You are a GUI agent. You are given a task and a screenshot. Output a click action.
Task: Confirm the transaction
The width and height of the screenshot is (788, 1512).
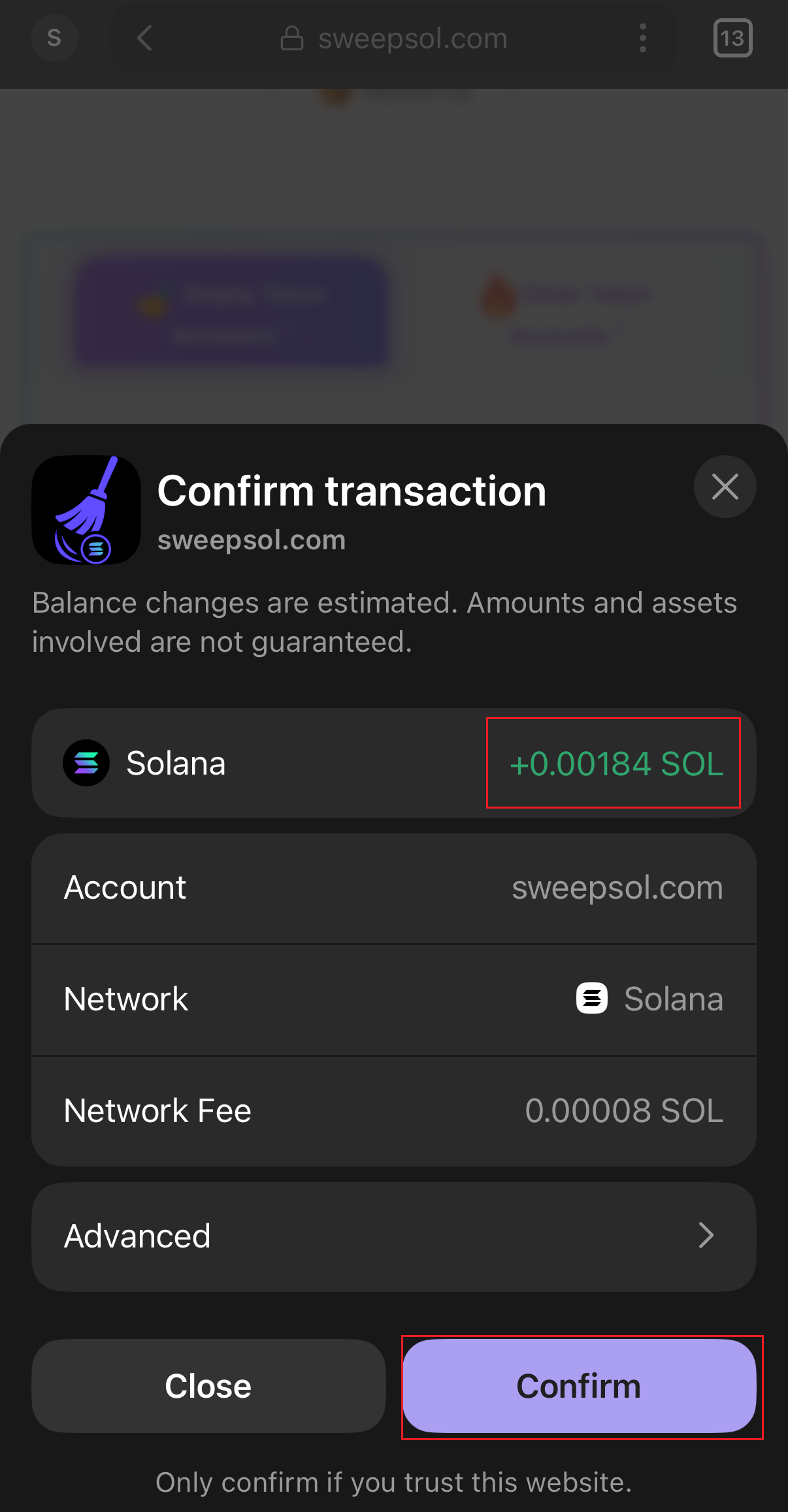[580, 1386]
